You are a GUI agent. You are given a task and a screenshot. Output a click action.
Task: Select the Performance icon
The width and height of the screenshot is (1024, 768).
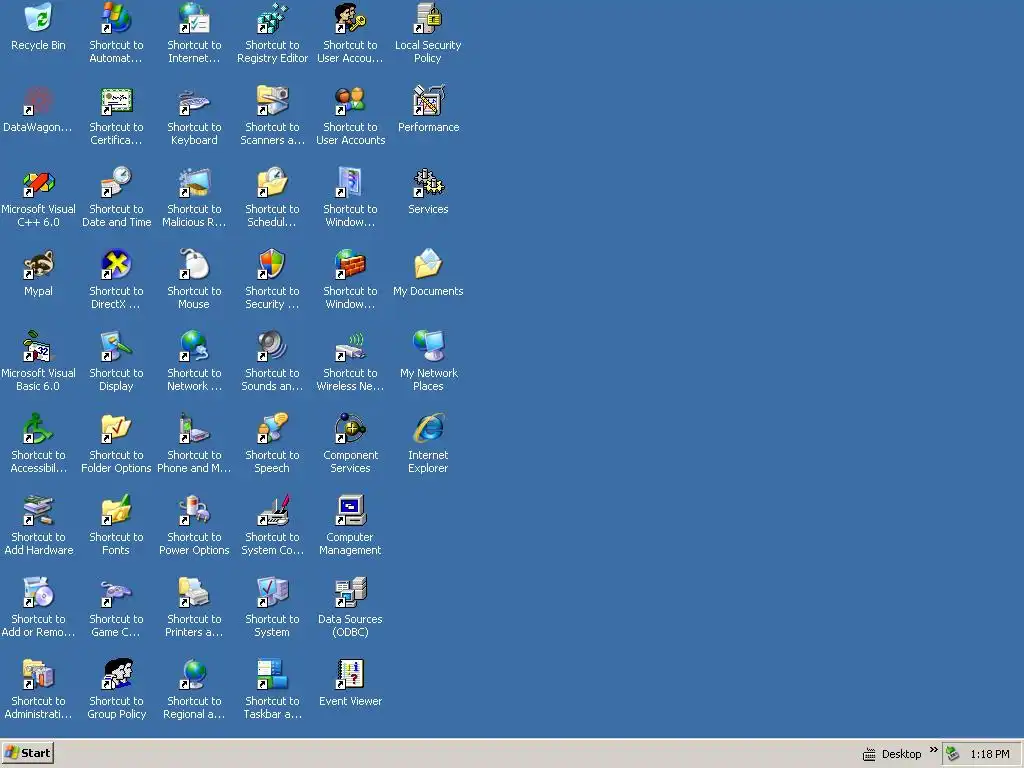pos(428,101)
